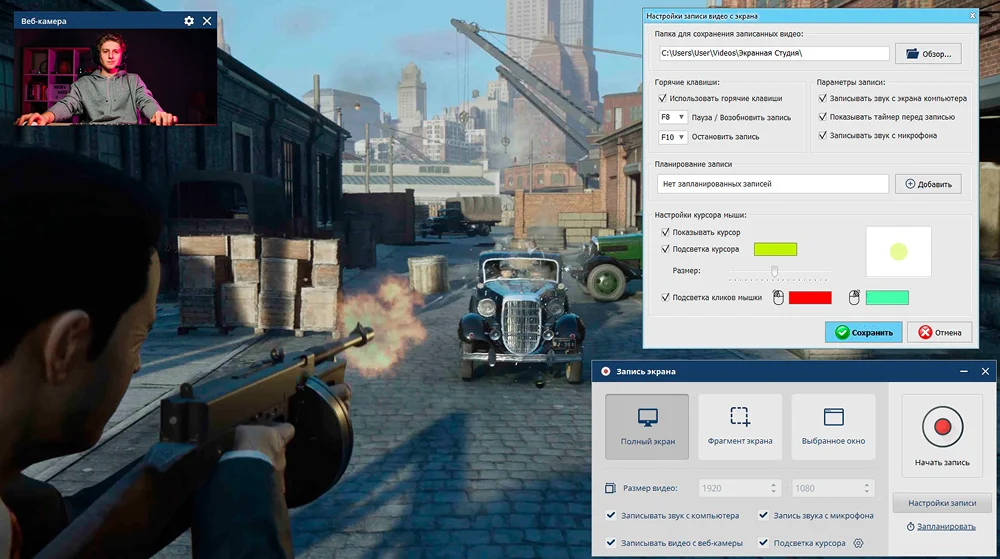
Task: Select Chosen Window capture mode
Action: [x=833, y=425]
